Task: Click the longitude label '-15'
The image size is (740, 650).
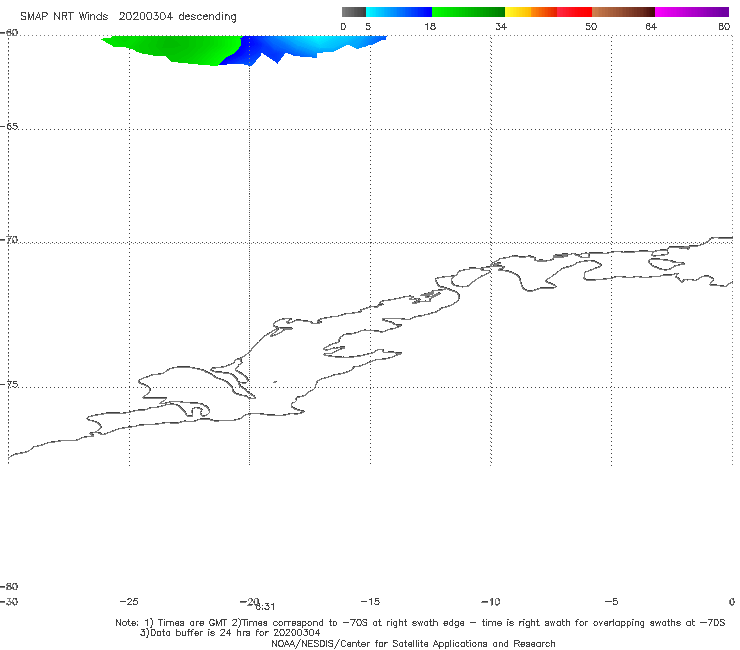Action: pos(370,601)
